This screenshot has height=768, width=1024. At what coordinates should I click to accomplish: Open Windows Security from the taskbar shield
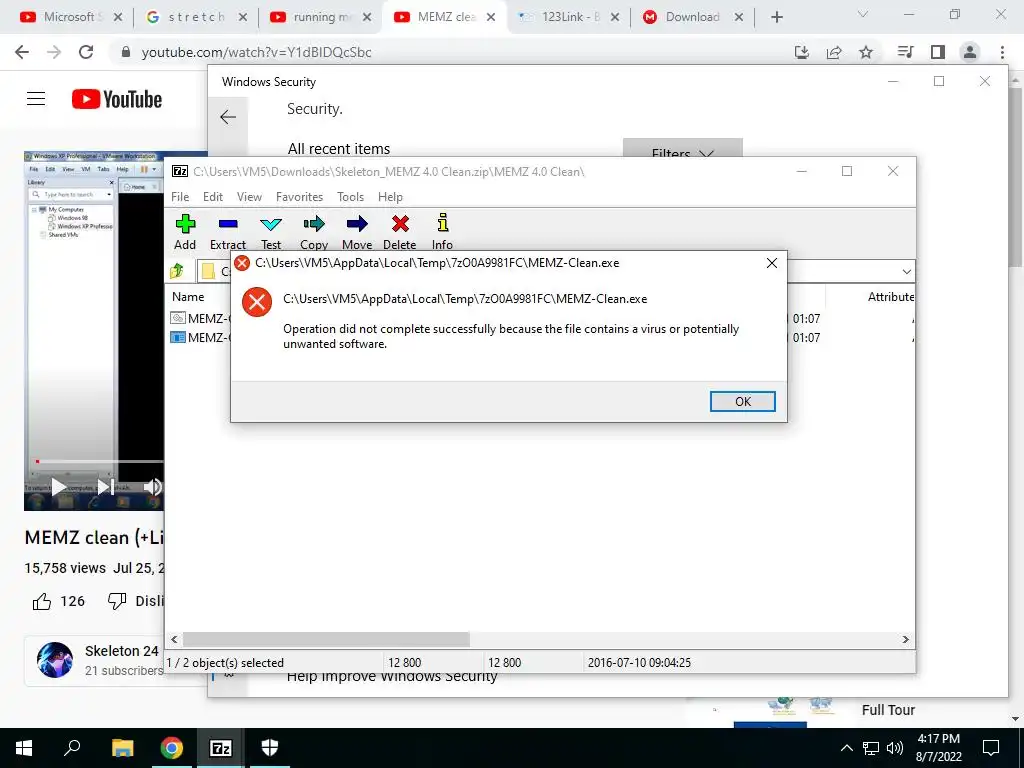tap(270, 748)
